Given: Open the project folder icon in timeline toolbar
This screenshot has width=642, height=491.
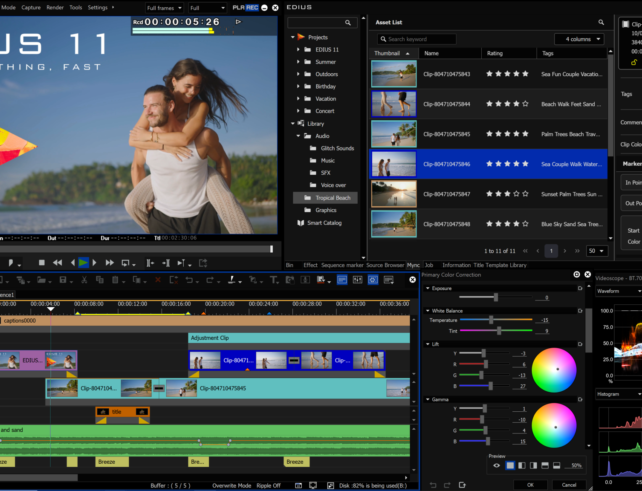Looking at the screenshot, I should pyautogui.click(x=41, y=280).
